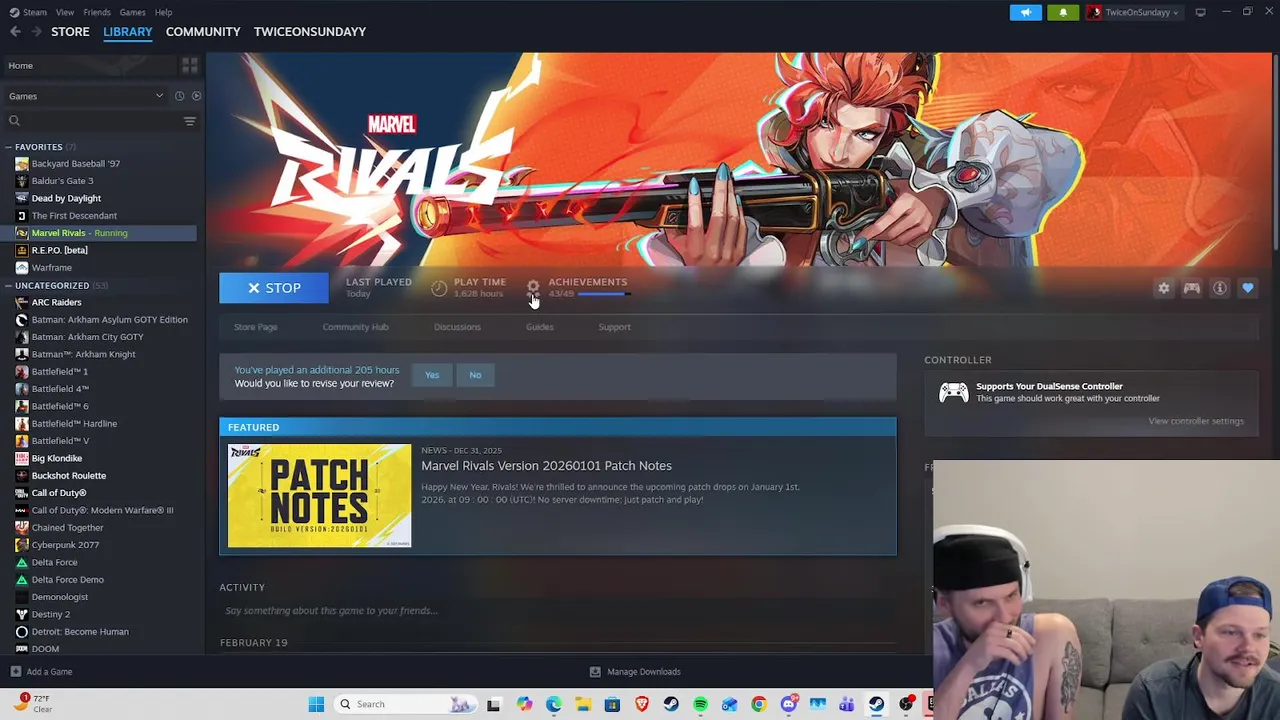1280x720 pixels.
Task: Collapse the Favorites category
Action: point(8,147)
